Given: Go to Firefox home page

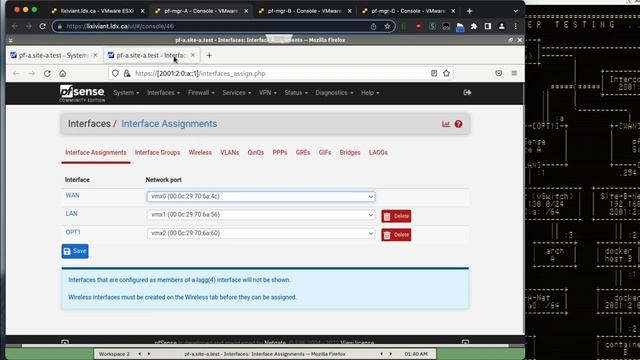Looking at the screenshot, I should click(x=62, y=73).
